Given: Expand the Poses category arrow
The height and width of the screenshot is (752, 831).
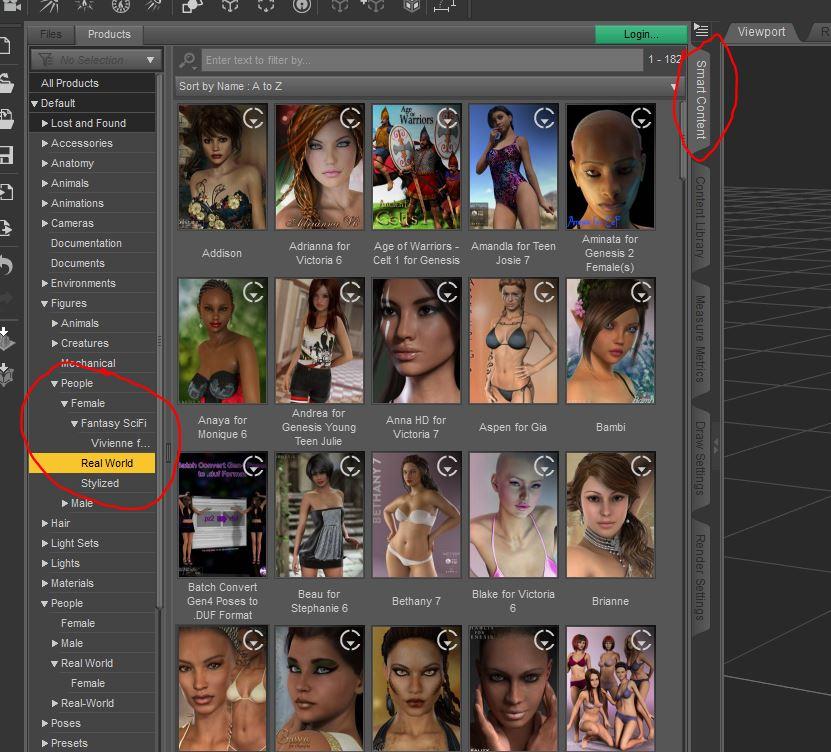Looking at the screenshot, I should (x=45, y=723).
